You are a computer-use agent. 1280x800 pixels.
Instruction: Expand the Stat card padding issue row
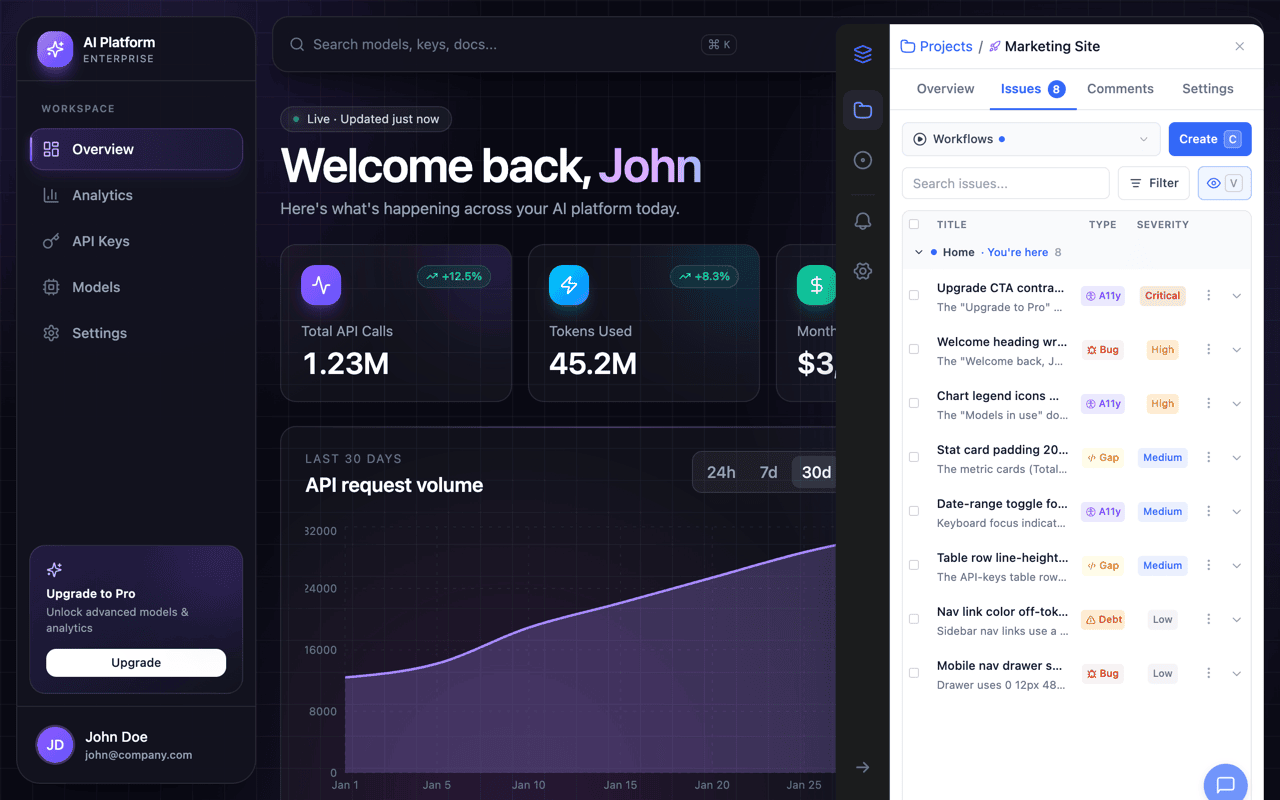pyautogui.click(x=1237, y=458)
